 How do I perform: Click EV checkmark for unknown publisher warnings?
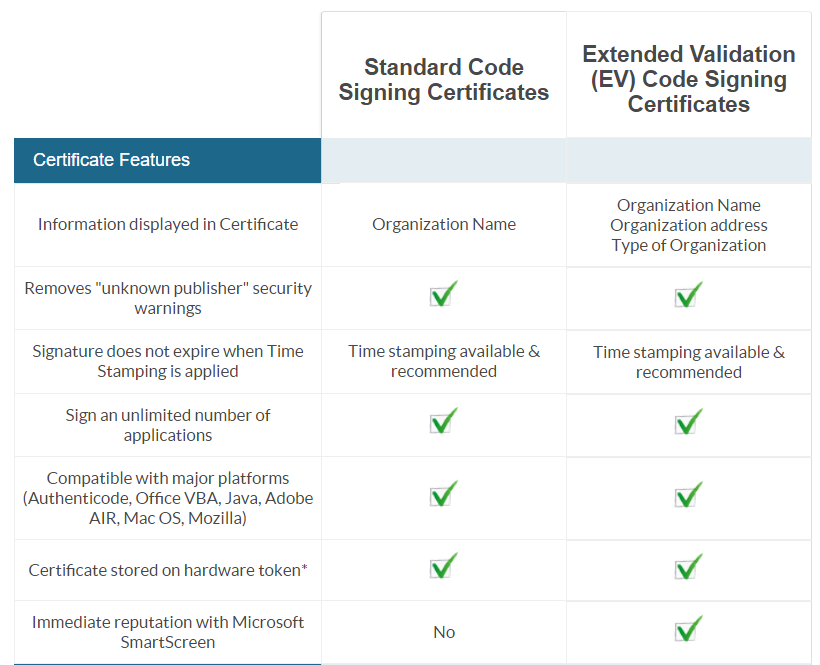tap(688, 295)
